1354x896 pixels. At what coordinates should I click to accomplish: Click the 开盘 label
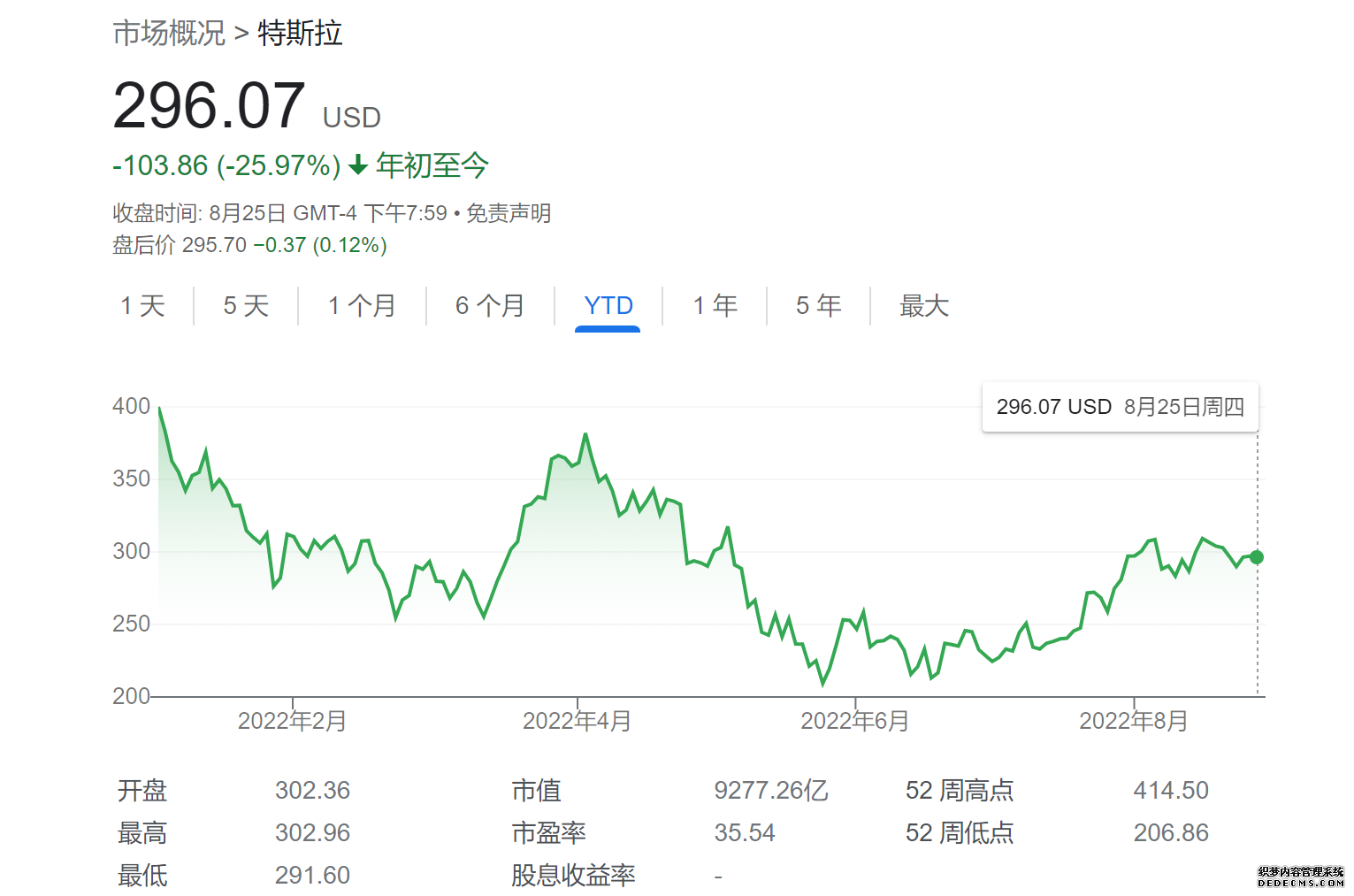click(142, 790)
